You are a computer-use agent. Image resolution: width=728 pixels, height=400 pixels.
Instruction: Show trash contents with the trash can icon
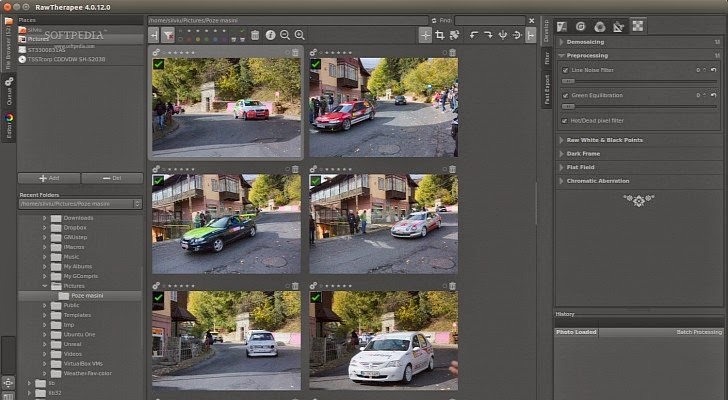[x=255, y=35]
